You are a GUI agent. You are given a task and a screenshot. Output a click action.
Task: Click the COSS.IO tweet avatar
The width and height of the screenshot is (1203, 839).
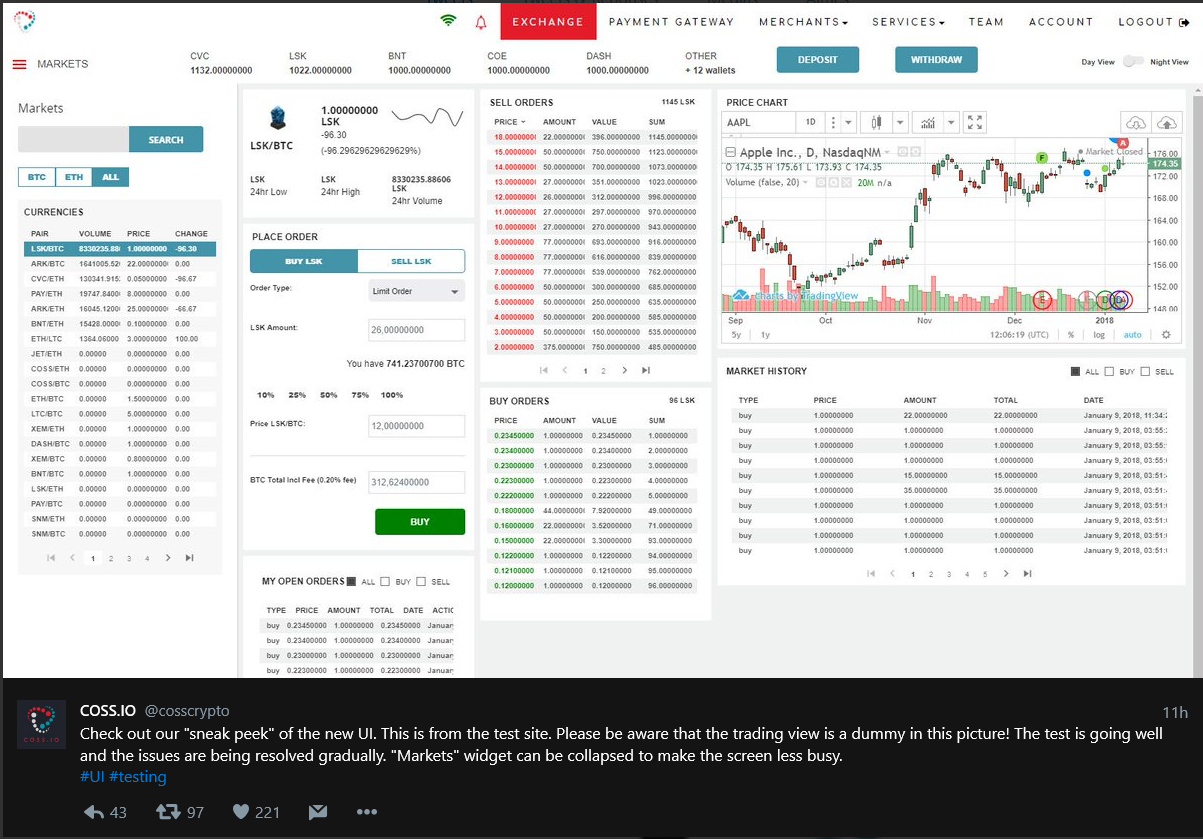tap(41, 725)
